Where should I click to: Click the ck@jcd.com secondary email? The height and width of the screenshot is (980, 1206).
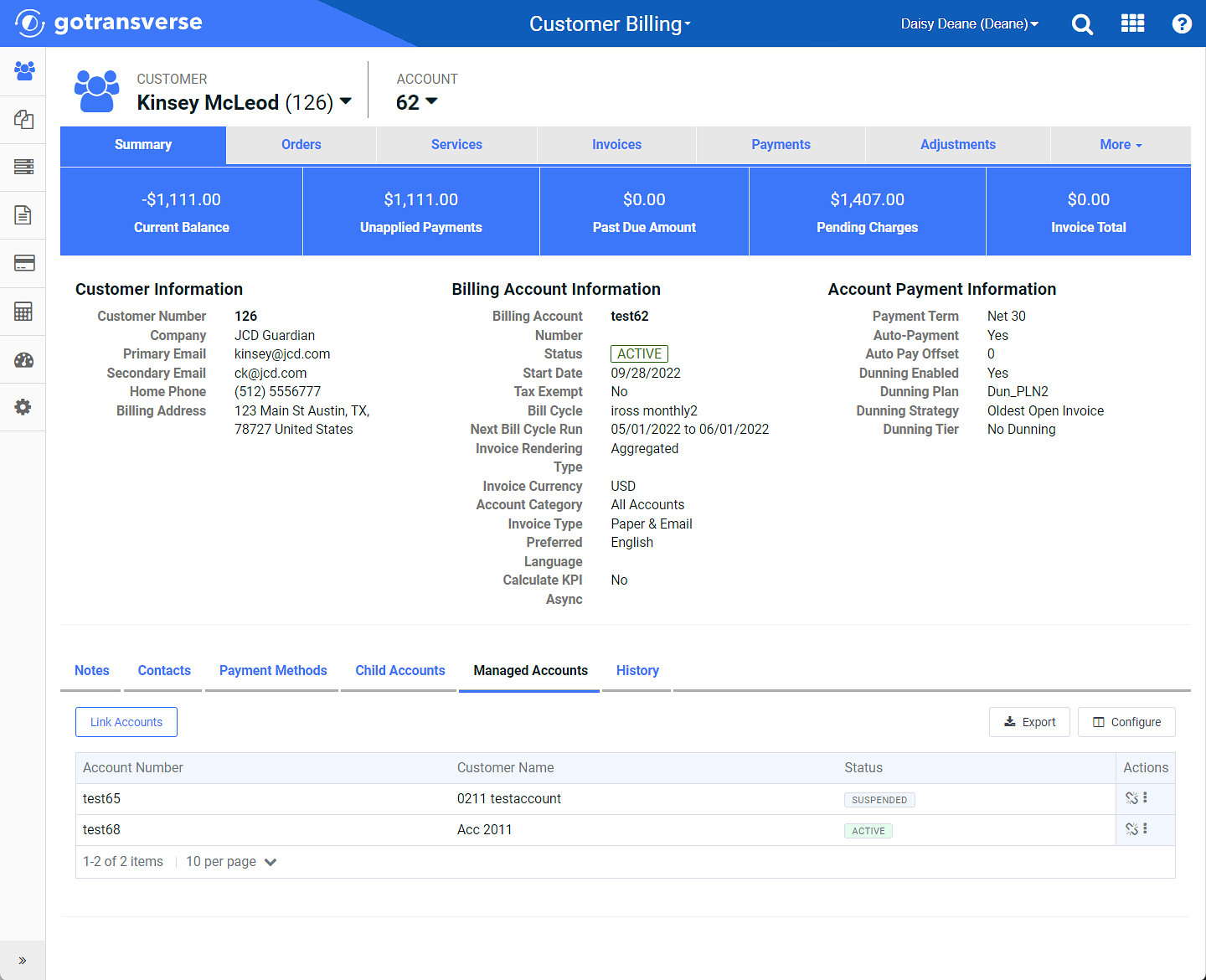(x=271, y=374)
